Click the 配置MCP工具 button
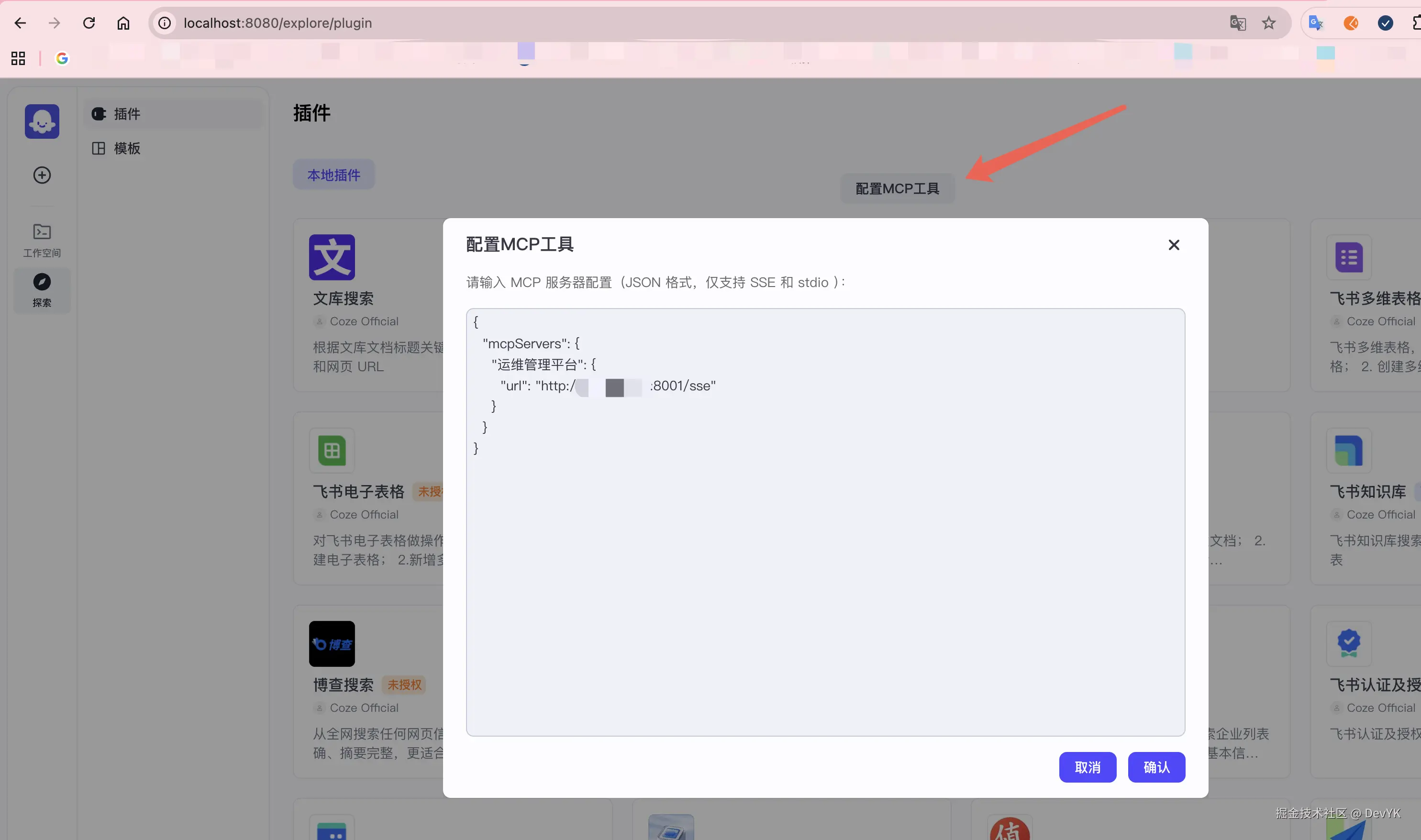The width and height of the screenshot is (1421, 840). 897,188
